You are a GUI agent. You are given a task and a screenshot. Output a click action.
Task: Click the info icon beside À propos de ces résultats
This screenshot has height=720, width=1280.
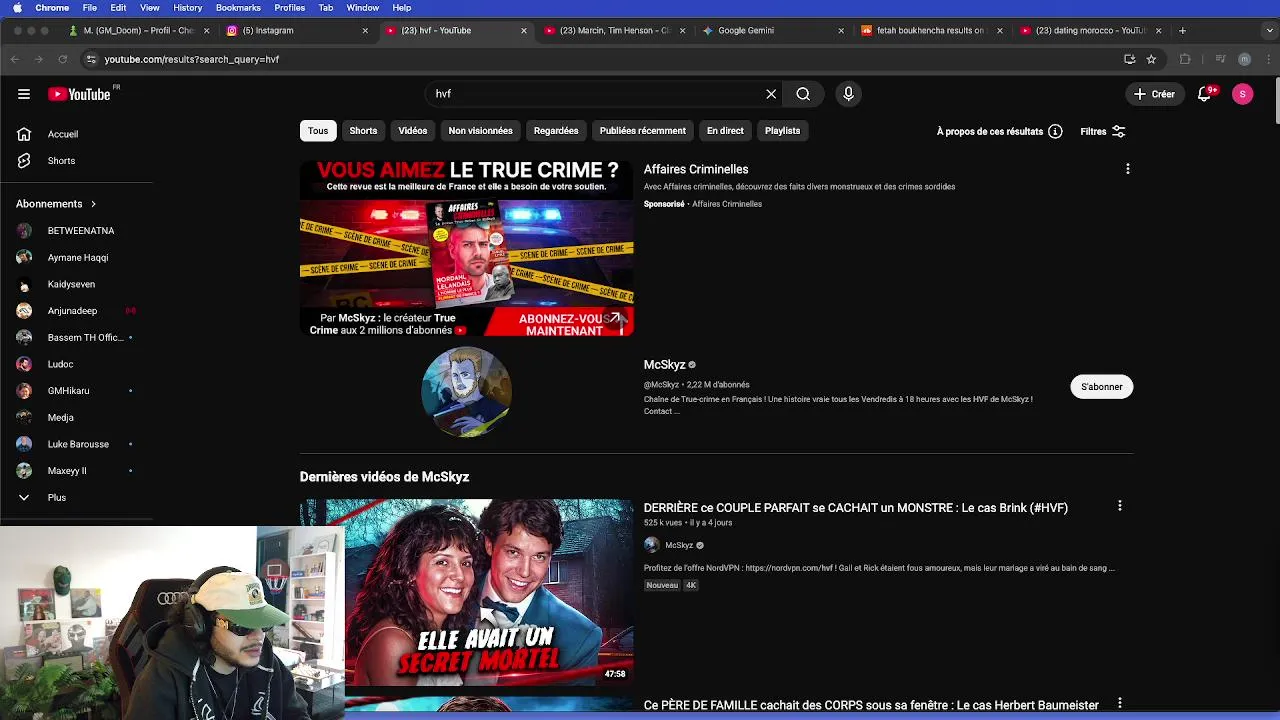(1055, 131)
